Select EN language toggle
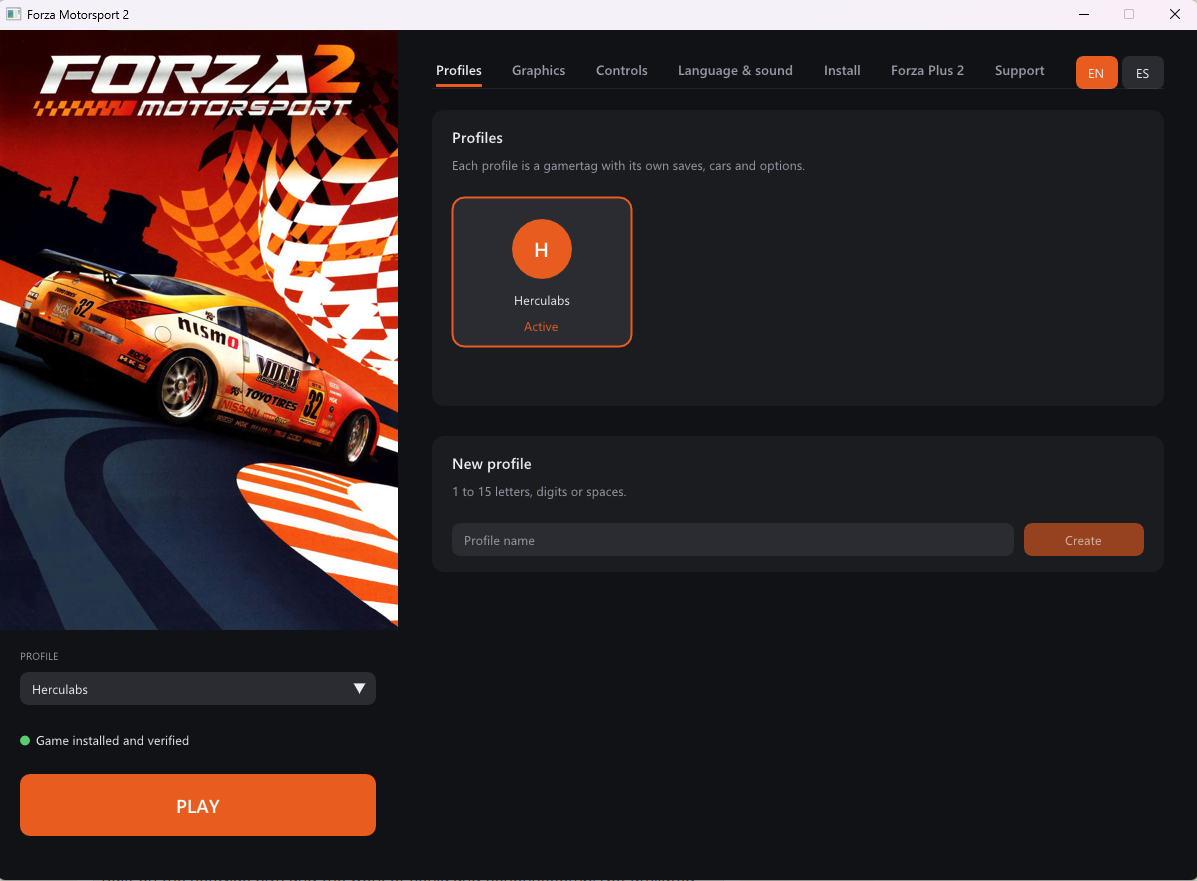The height and width of the screenshot is (881, 1197). pyautogui.click(x=1096, y=73)
